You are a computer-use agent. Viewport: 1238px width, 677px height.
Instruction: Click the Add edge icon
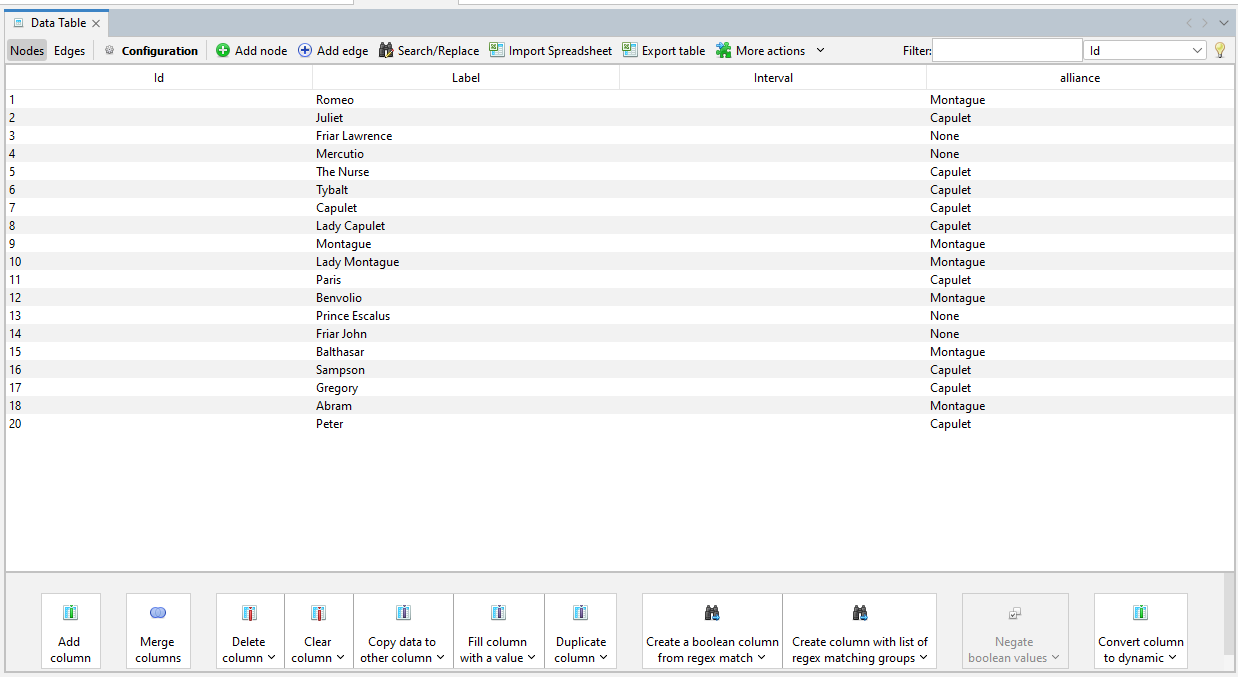click(x=304, y=50)
